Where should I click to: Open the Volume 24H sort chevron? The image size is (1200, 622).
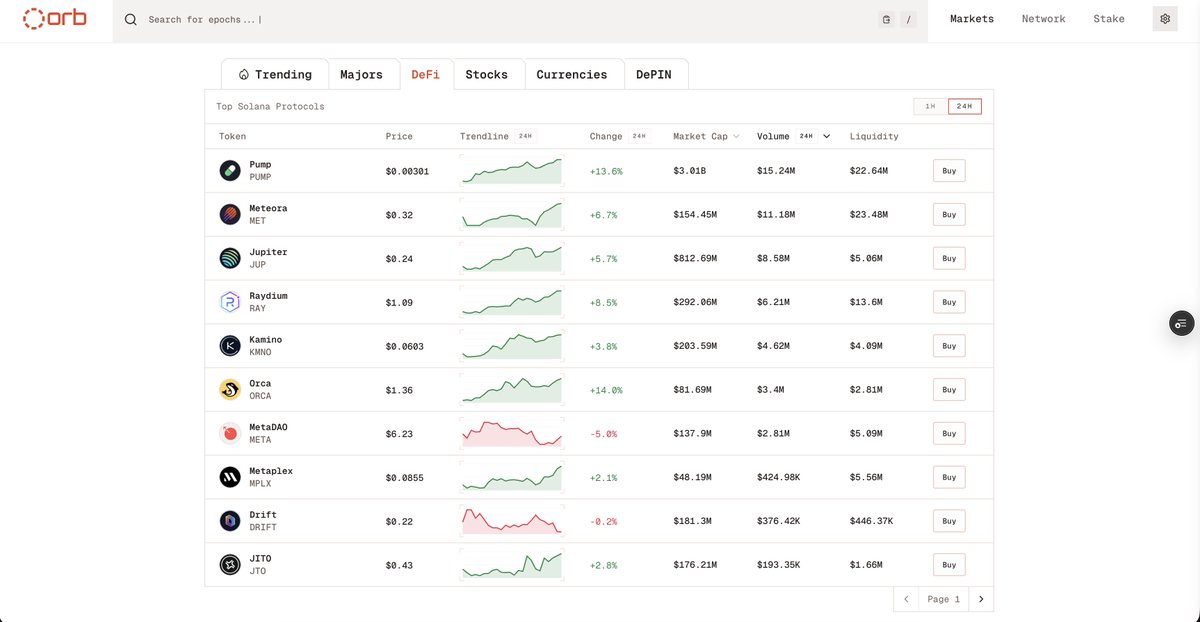pyautogui.click(x=827, y=136)
